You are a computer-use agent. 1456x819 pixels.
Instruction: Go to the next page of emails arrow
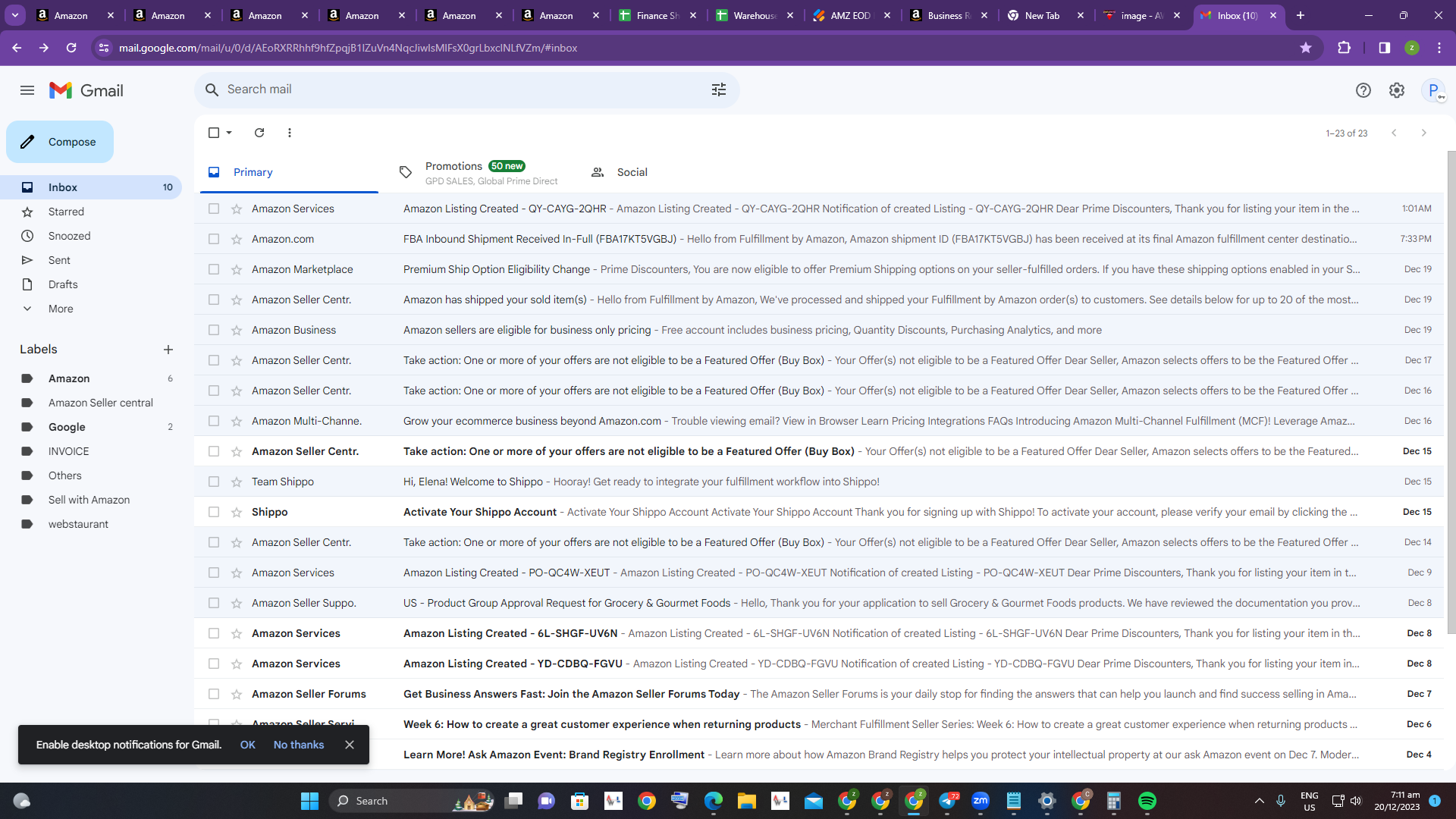coord(1423,133)
